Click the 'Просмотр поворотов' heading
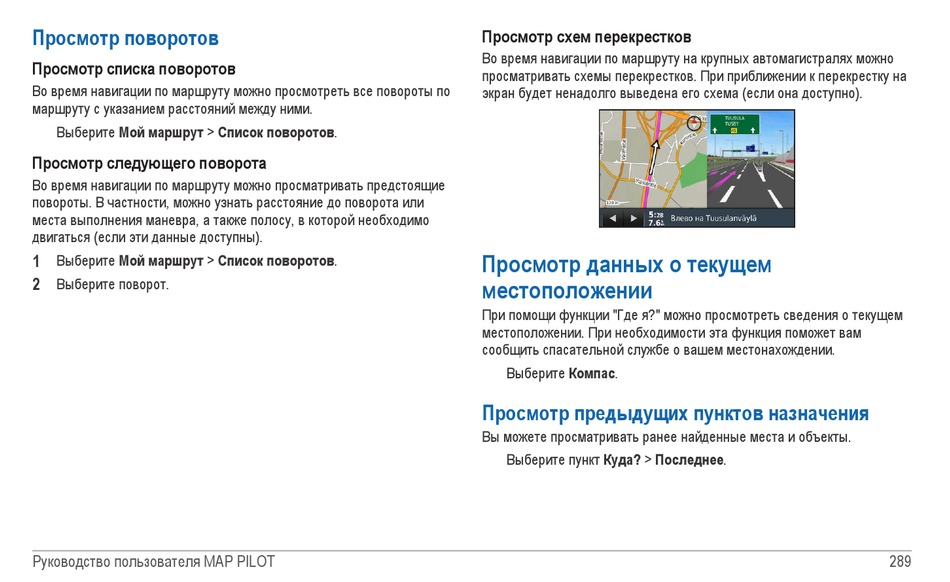Image resolution: width=950 pixels, height=582 pixels. (125, 38)
